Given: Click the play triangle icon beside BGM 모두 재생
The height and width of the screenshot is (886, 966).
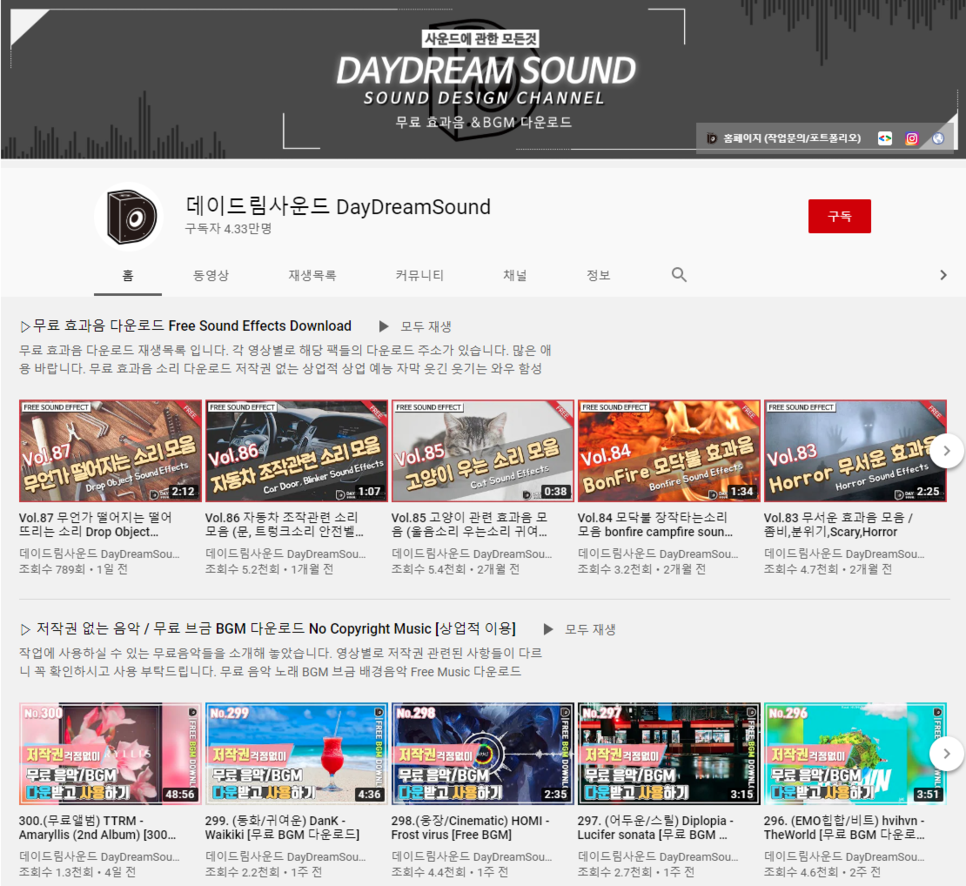Looking at the screenshot, I should [x=548, y=629].
